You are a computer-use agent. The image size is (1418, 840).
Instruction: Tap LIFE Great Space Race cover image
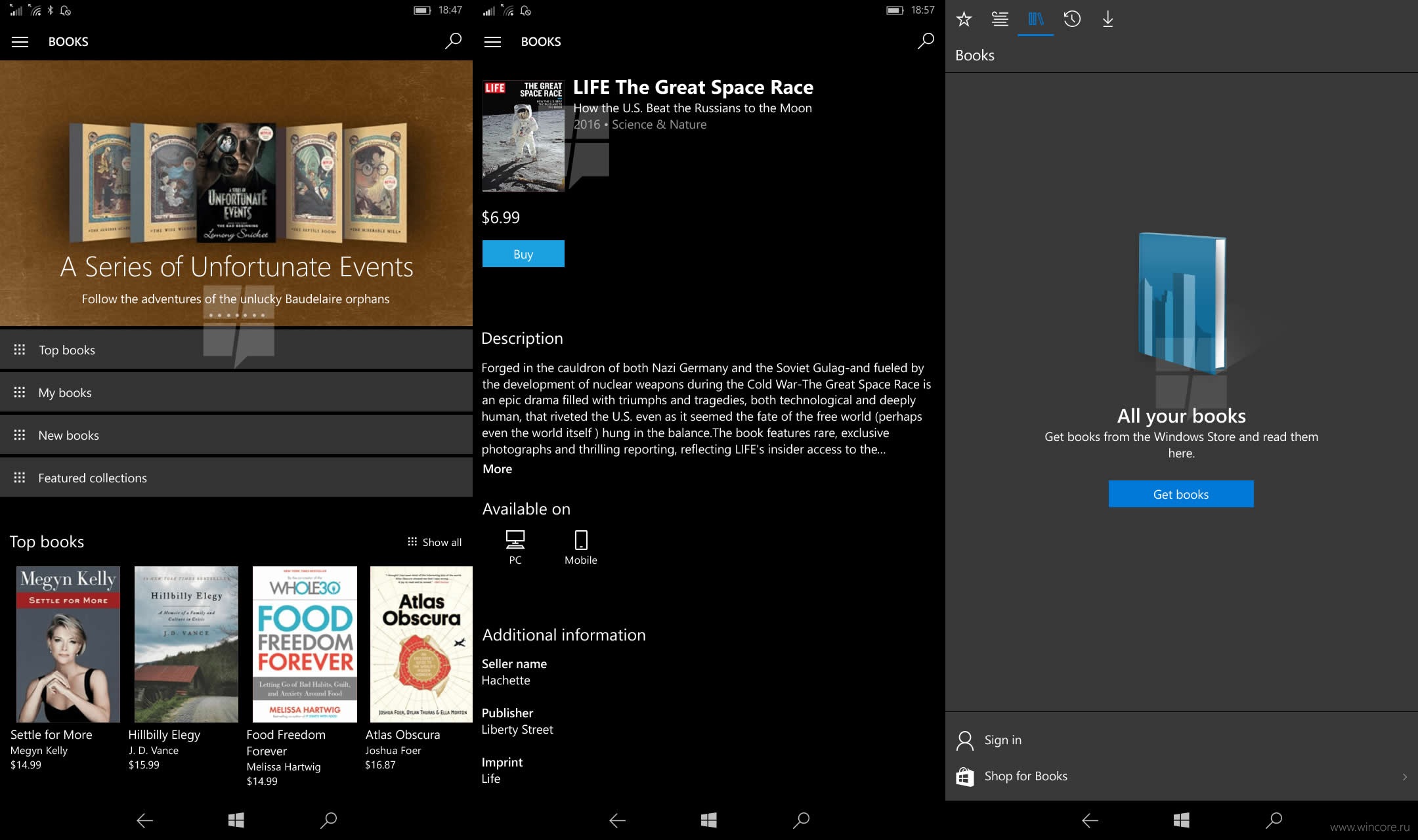click(523, 136)
